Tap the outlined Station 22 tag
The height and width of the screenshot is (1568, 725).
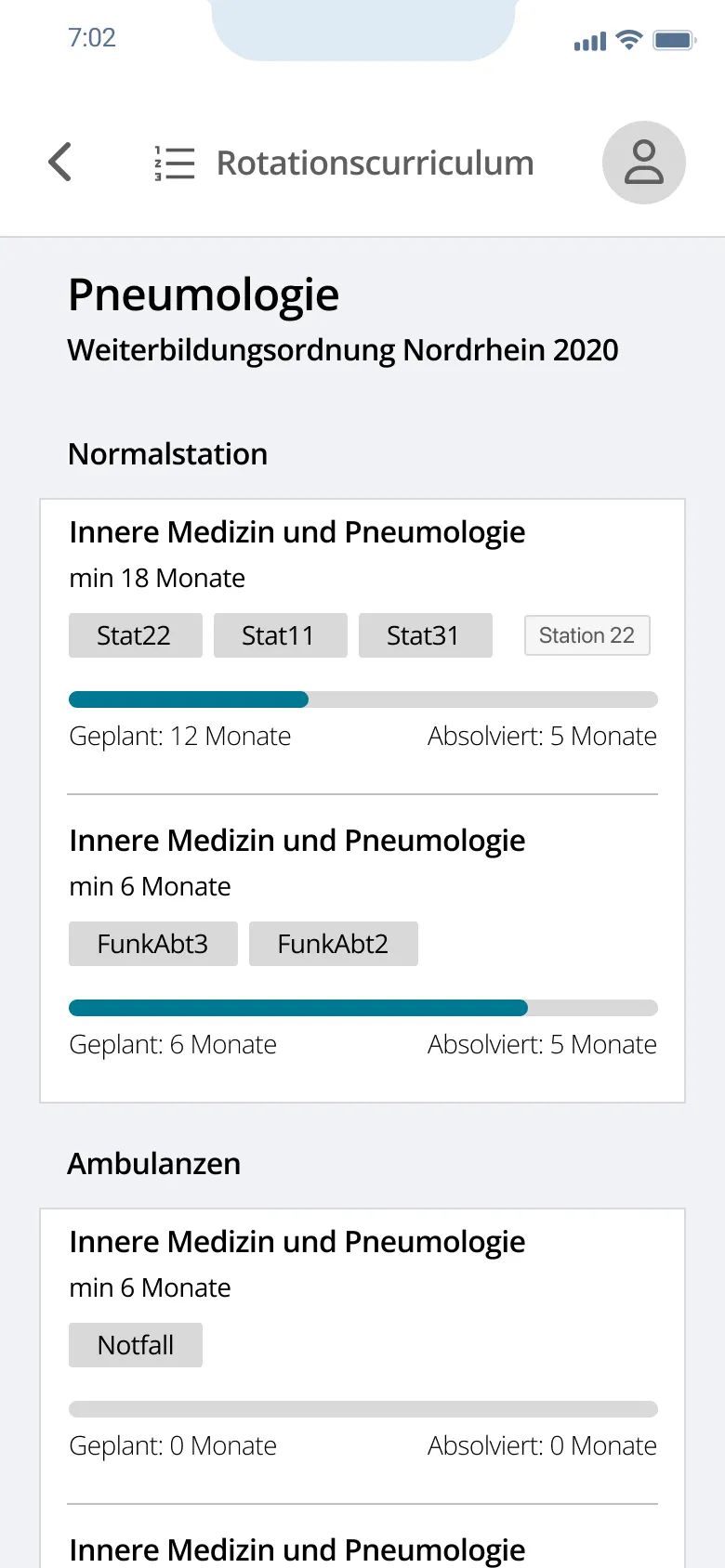[x=587, y=635]
